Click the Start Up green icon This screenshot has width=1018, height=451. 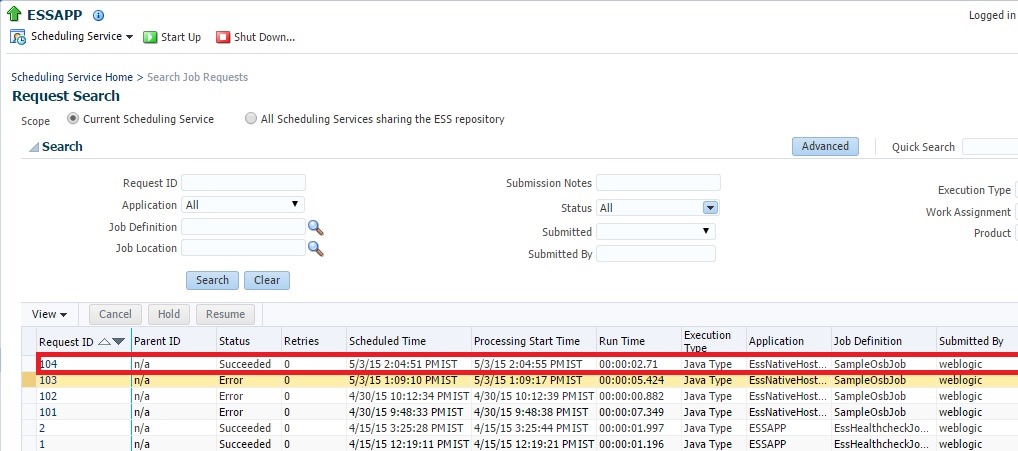[x=150, y=37]
